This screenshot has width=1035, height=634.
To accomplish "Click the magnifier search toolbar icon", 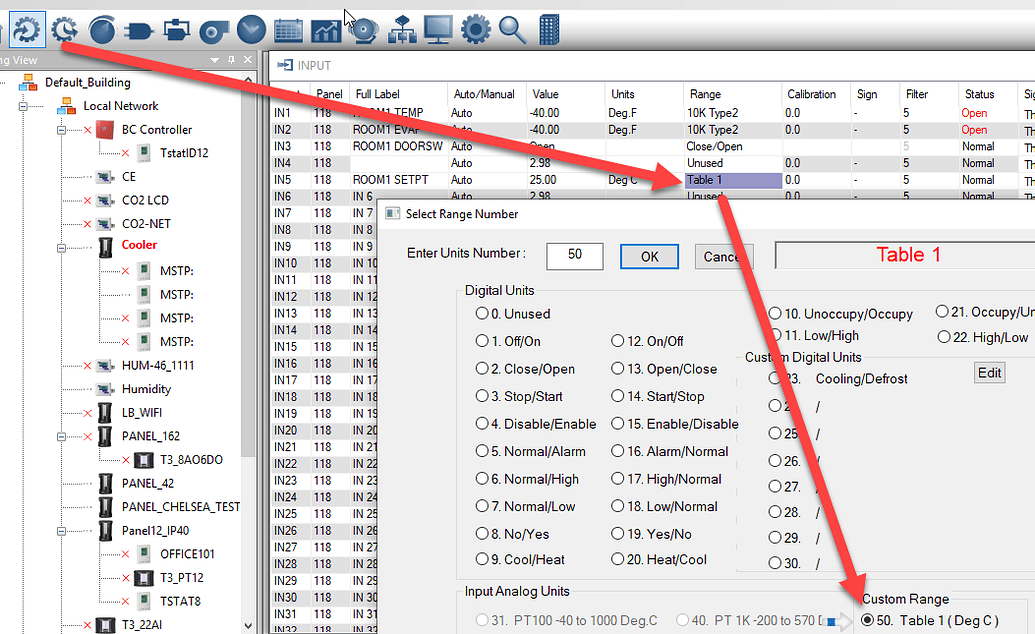I will (x=512, y=30).
